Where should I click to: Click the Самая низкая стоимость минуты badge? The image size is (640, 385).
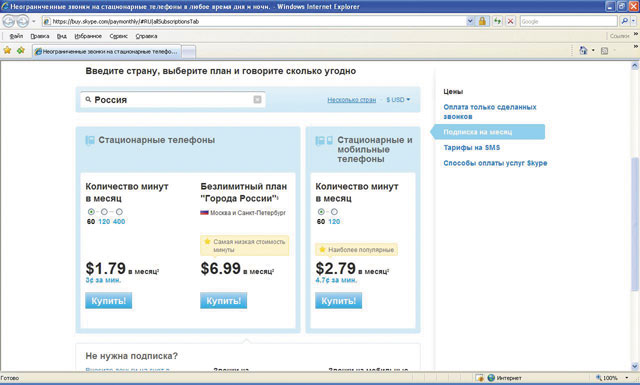[244, 245]
